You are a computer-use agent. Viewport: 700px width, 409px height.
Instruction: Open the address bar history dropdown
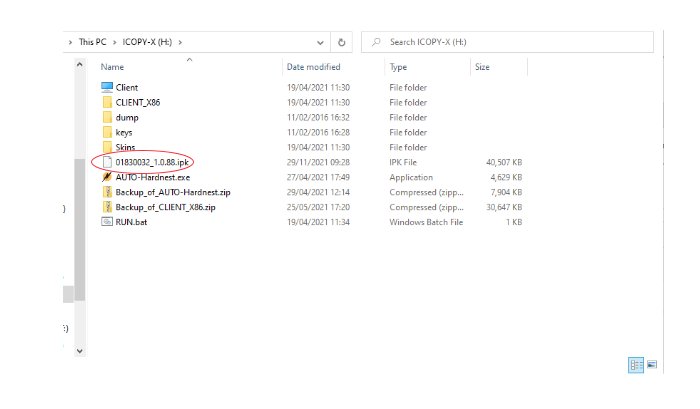pos(320,42)
